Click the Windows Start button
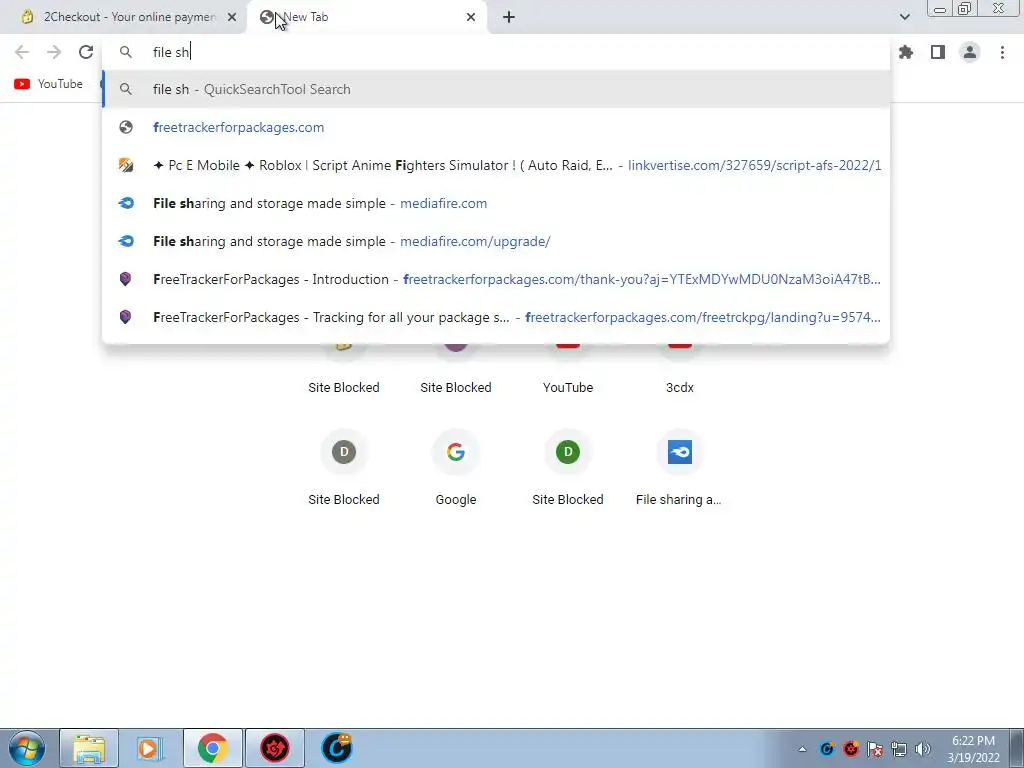1024x768 pixels. tap(27, 748)
